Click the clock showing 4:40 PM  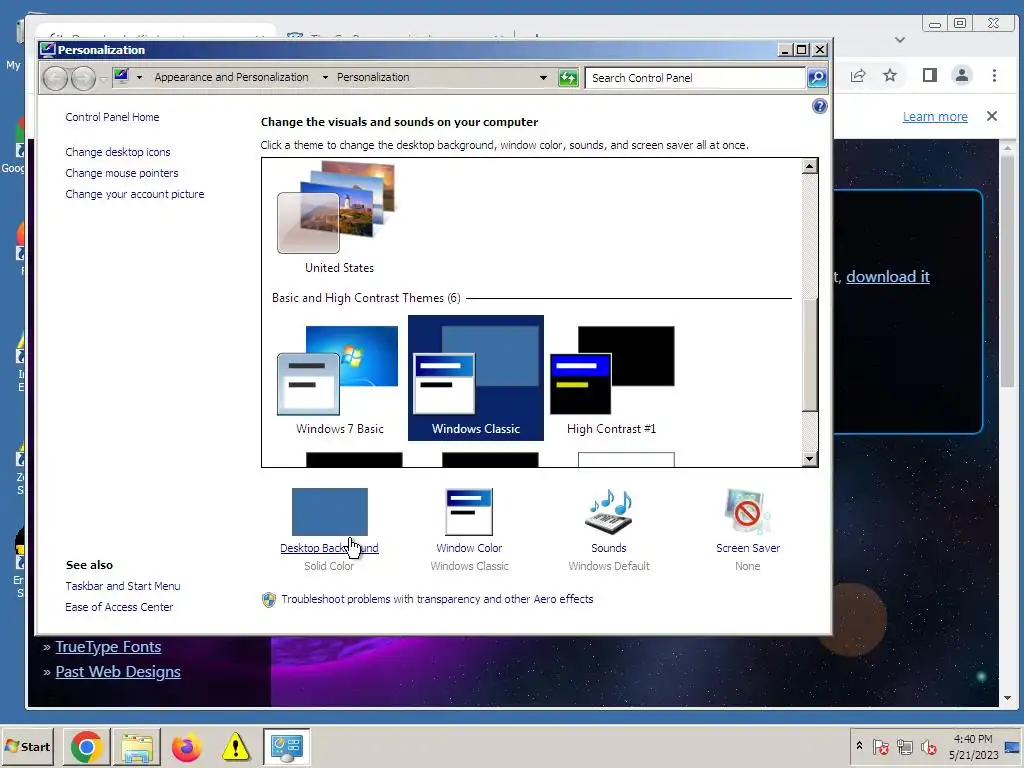tap(973, 739)
